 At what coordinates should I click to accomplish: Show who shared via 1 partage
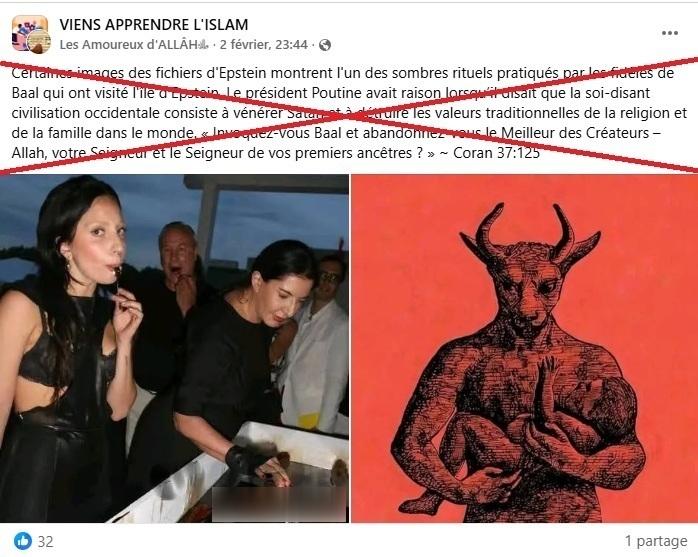656,541
